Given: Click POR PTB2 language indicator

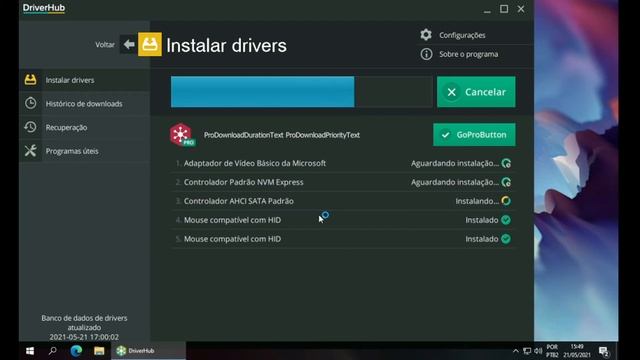Looking at the screenshot, I should pyautogui.click(x=552, y=351).
